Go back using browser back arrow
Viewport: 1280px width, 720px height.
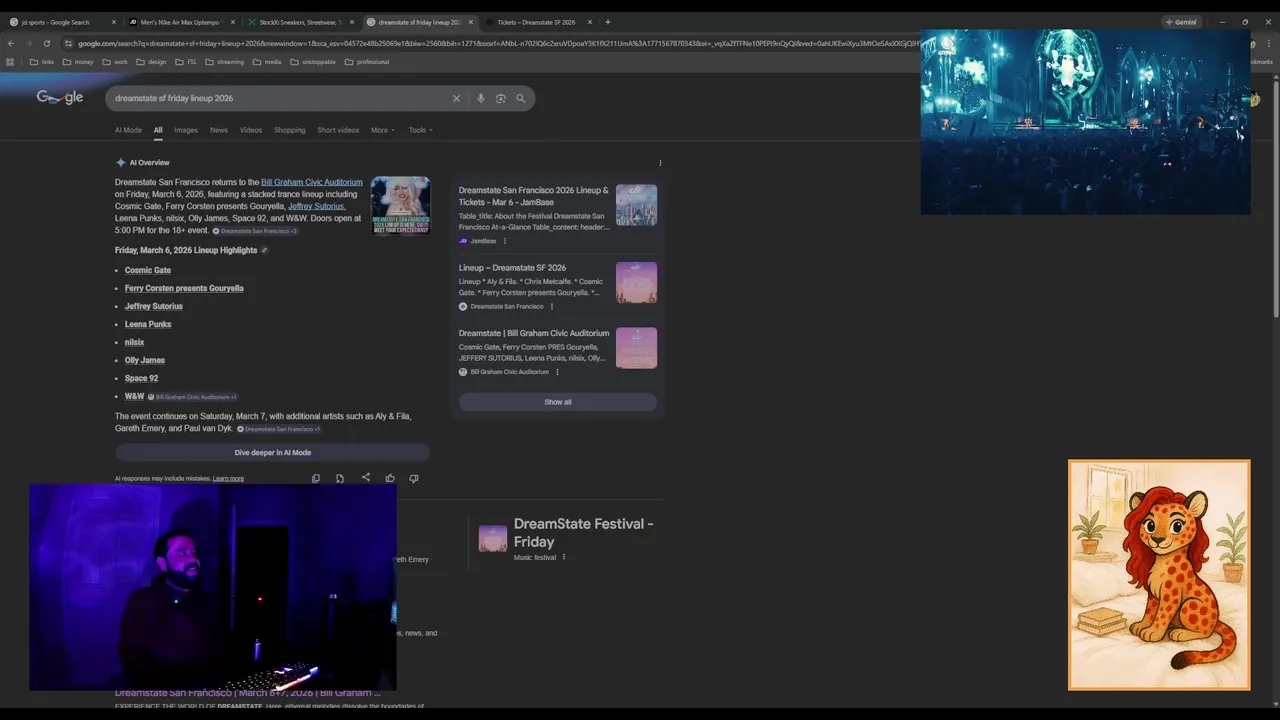click(11, 43)
